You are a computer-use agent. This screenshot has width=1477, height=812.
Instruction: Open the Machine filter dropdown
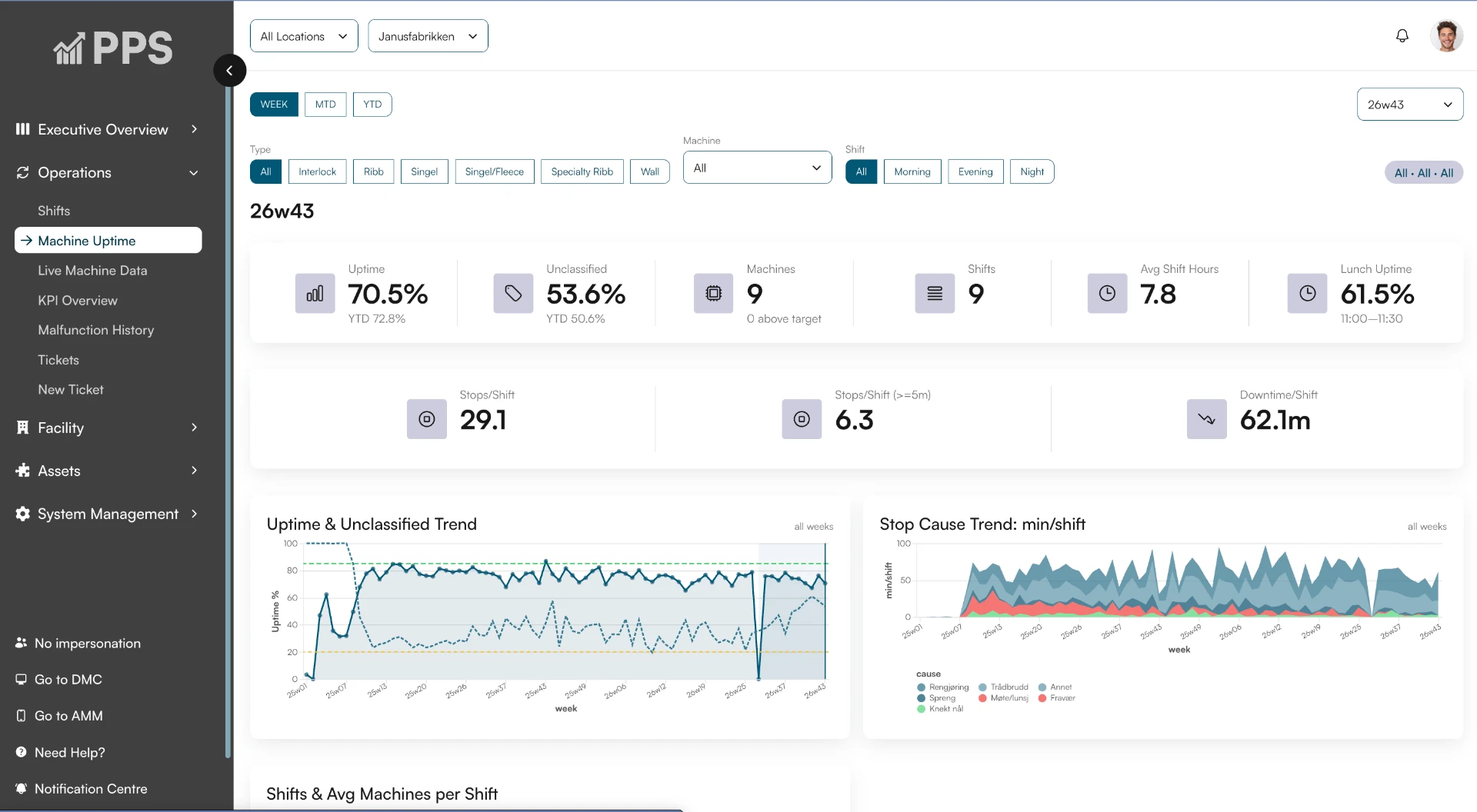[758, 168]
